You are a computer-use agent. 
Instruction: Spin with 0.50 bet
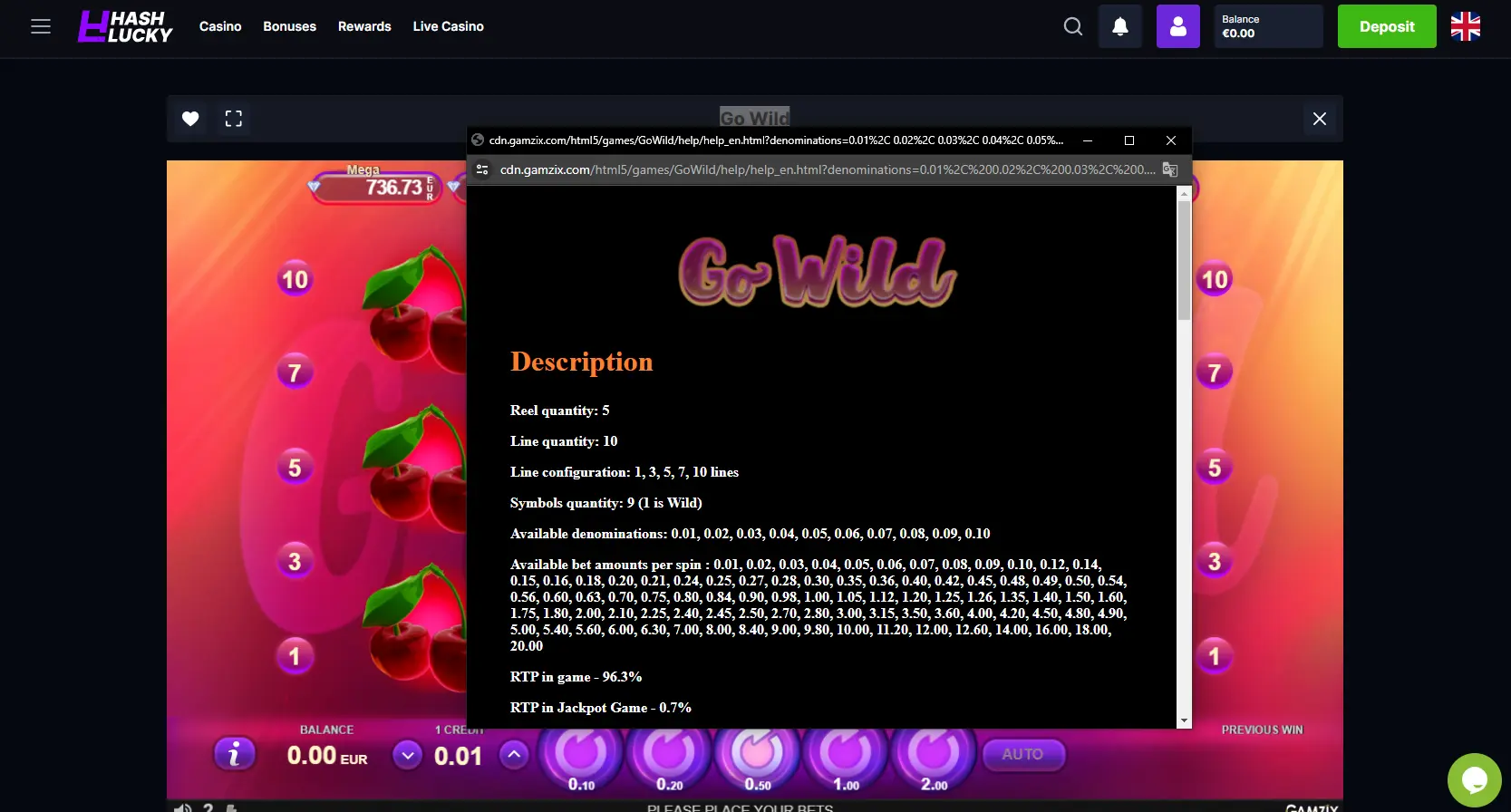point(757,757)
